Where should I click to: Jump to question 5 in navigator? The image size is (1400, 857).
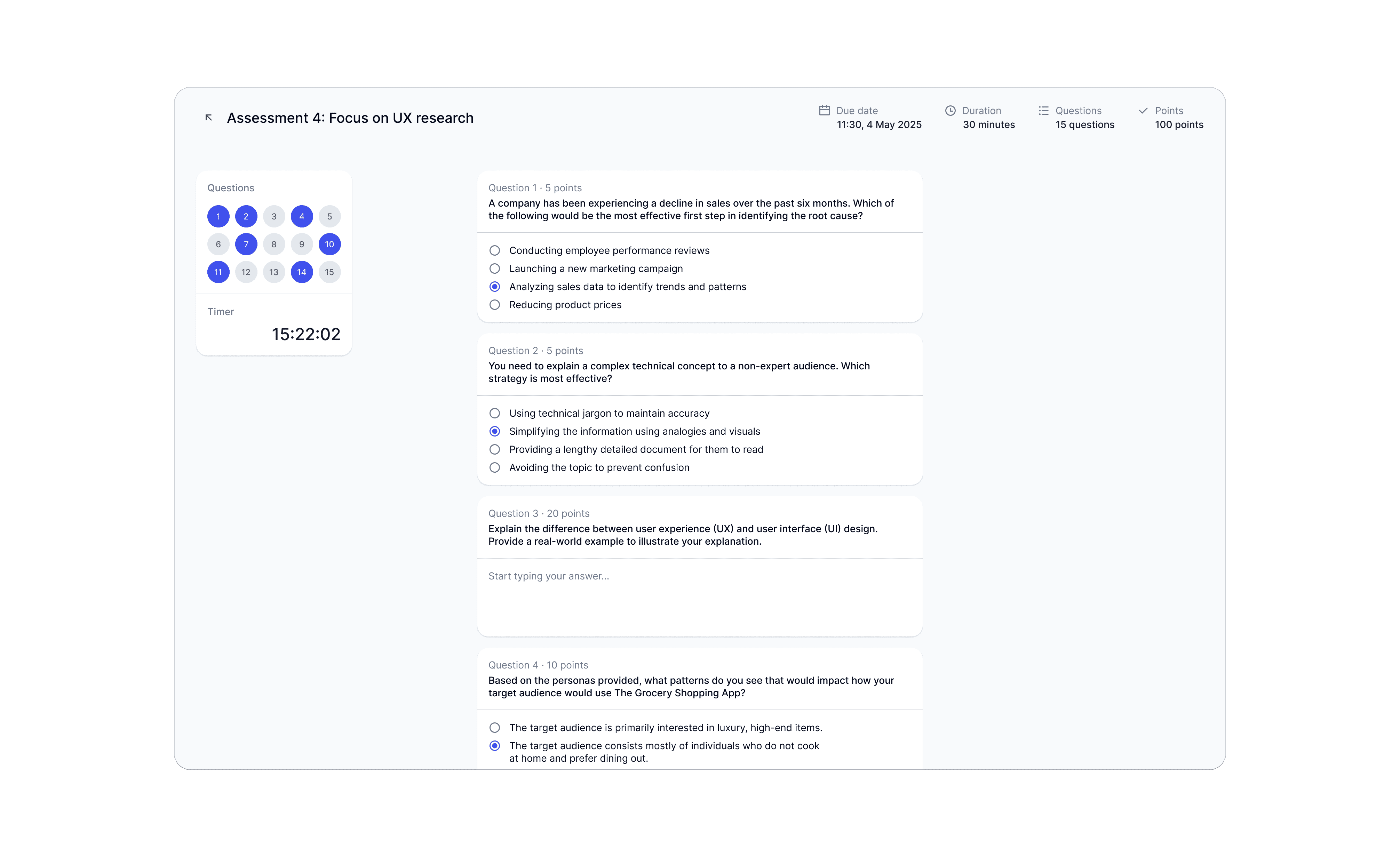(329, 216)
